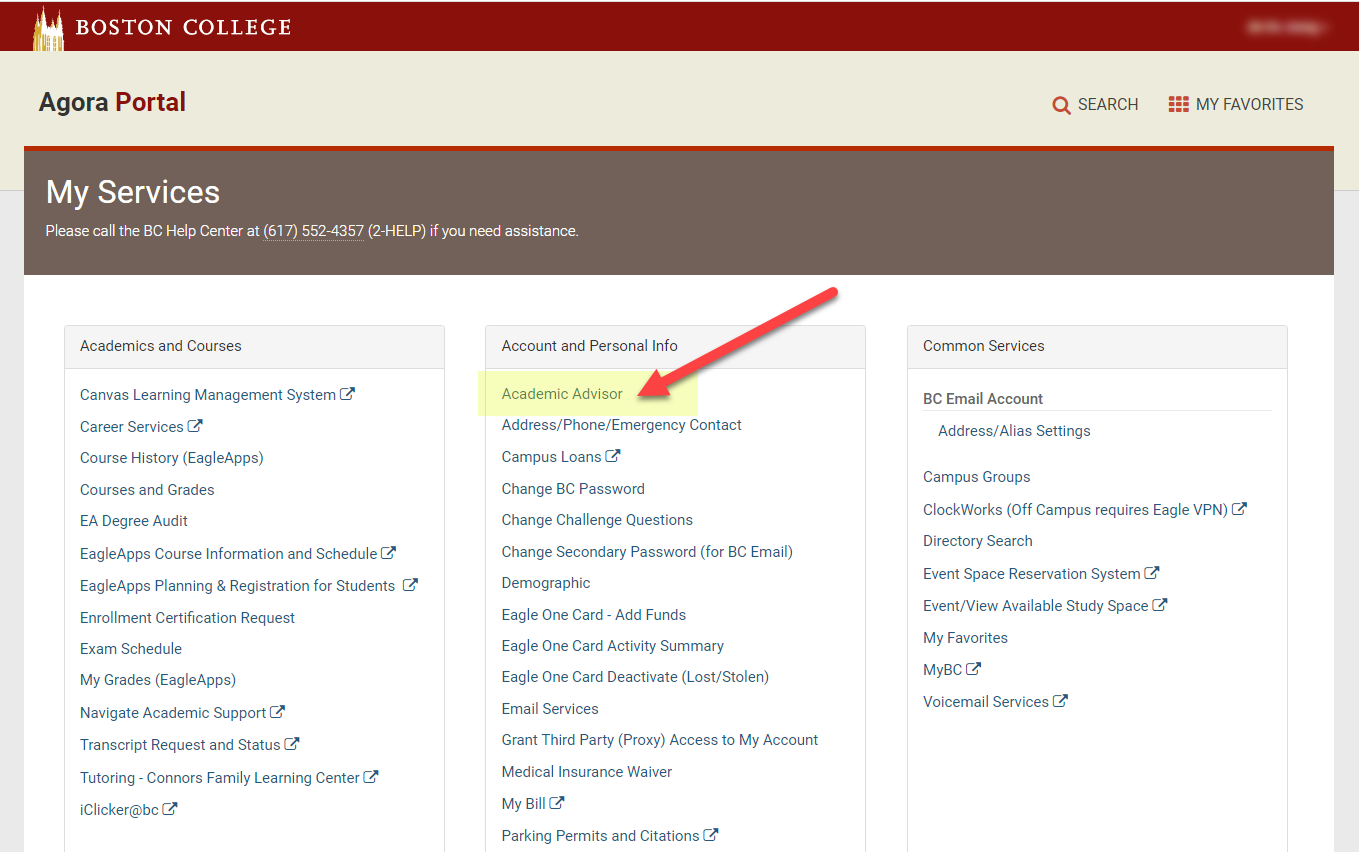Open Eagle One Card Deactivate (Lost/Stolen)
Viewport: 1359px width, 852px height.
pos(635,677)
